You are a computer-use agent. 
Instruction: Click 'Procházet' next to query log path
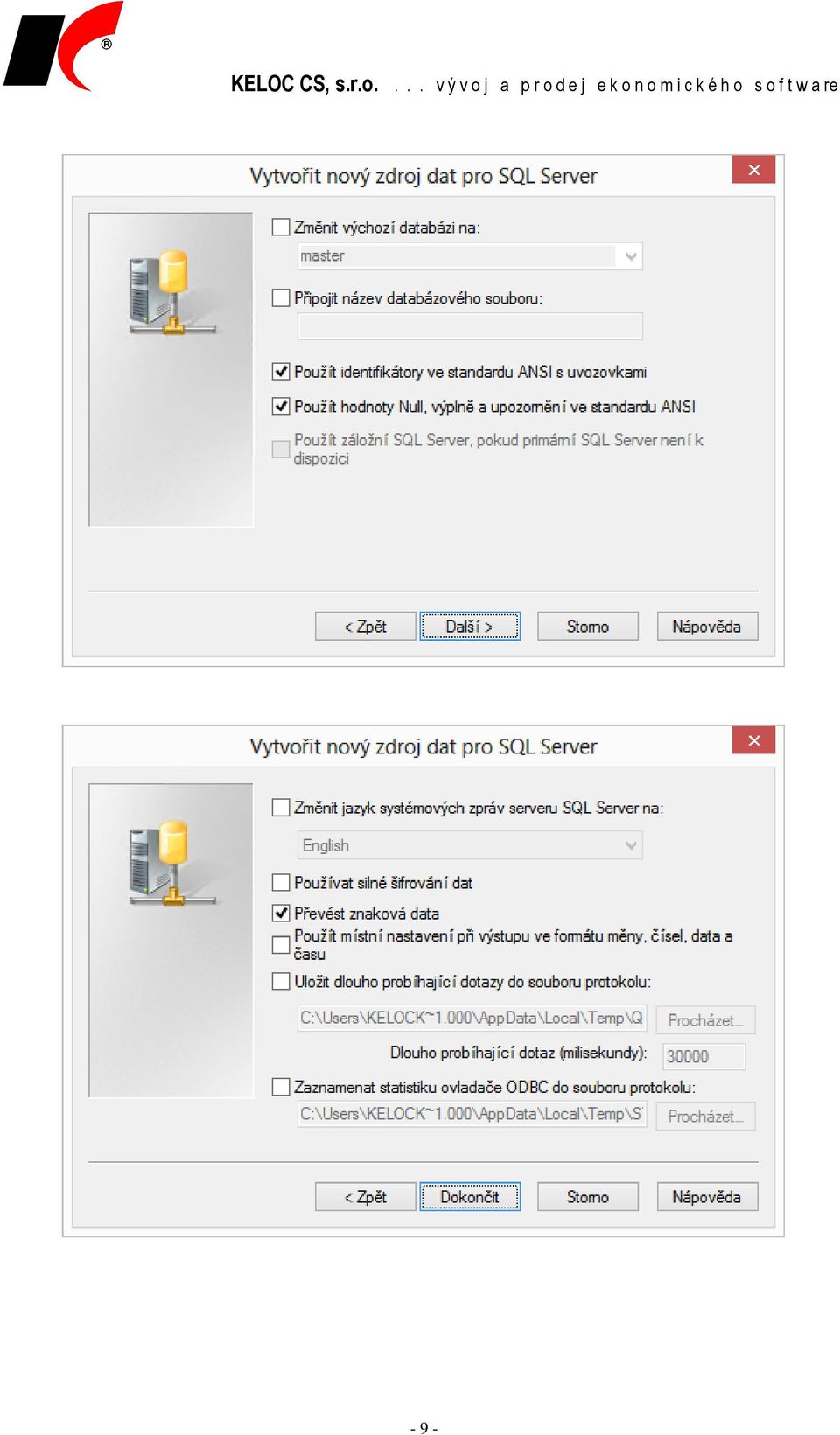tap(705, 1020)
